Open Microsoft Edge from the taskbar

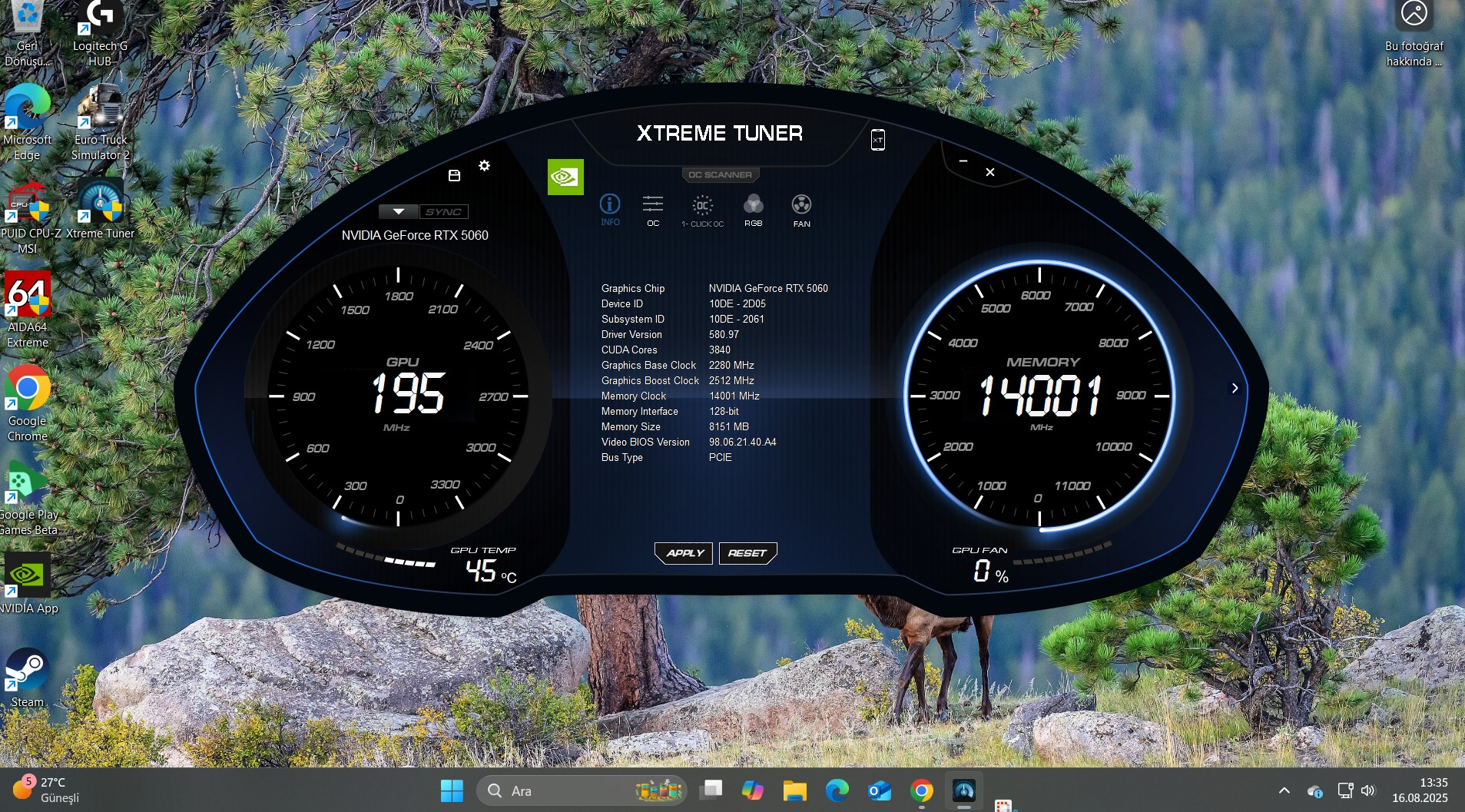[837, 790]
